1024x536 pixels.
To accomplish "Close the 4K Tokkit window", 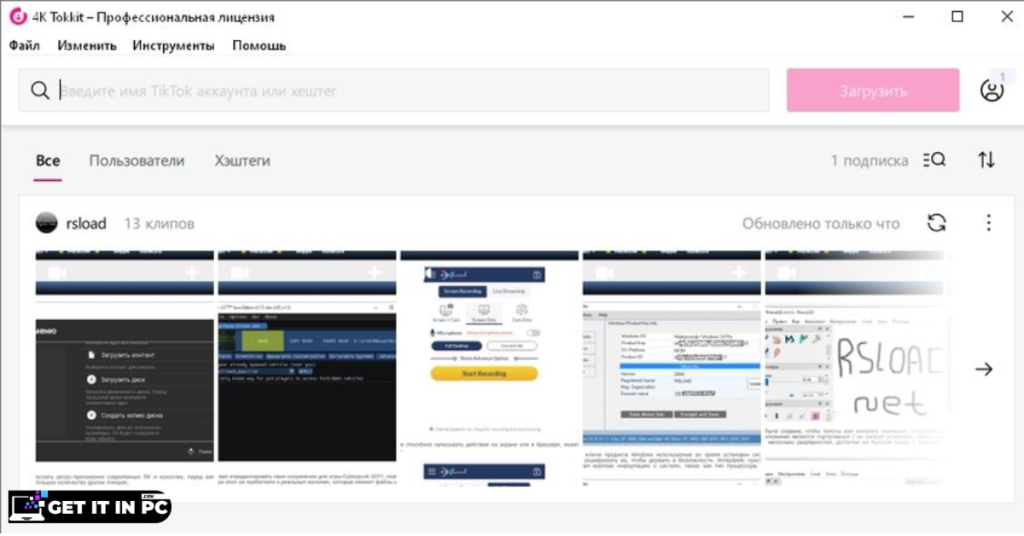I will [1007, 17].
